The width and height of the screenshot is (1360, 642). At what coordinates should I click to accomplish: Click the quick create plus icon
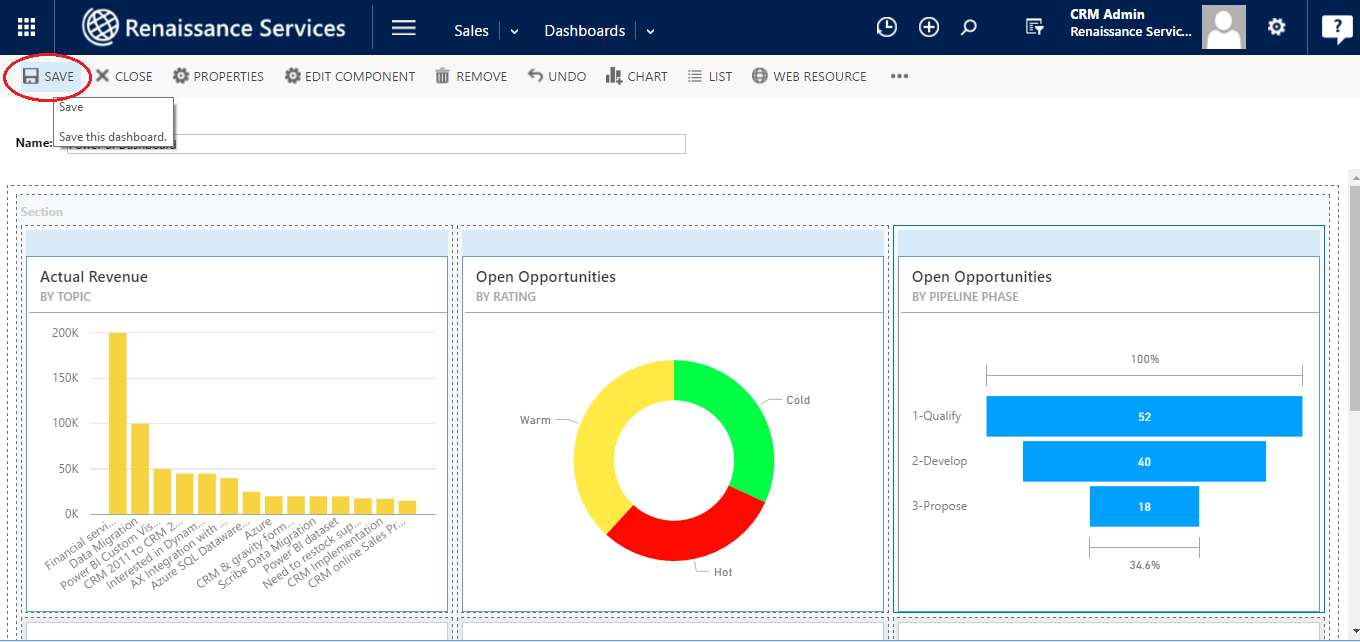pyautogui.click(x=929, y=28)
